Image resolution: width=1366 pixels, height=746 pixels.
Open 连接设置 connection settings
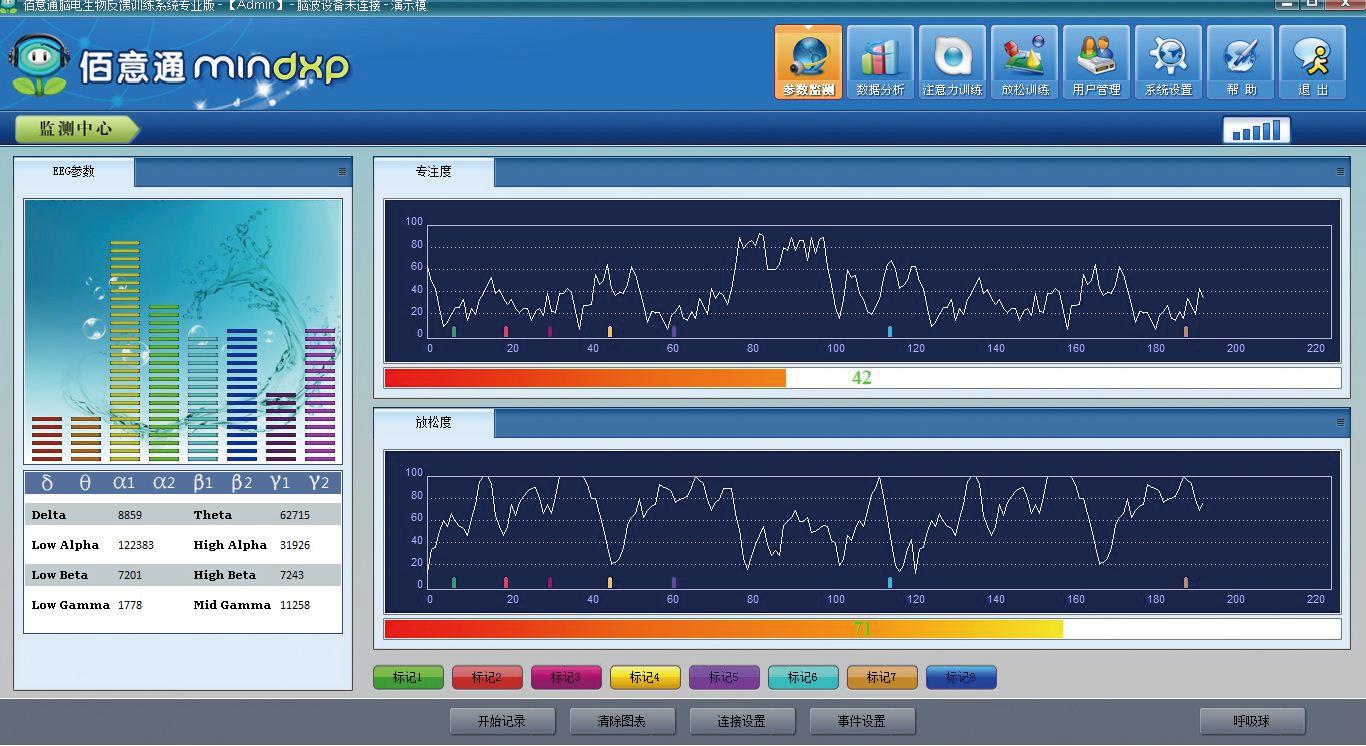[x=741, y=721]
